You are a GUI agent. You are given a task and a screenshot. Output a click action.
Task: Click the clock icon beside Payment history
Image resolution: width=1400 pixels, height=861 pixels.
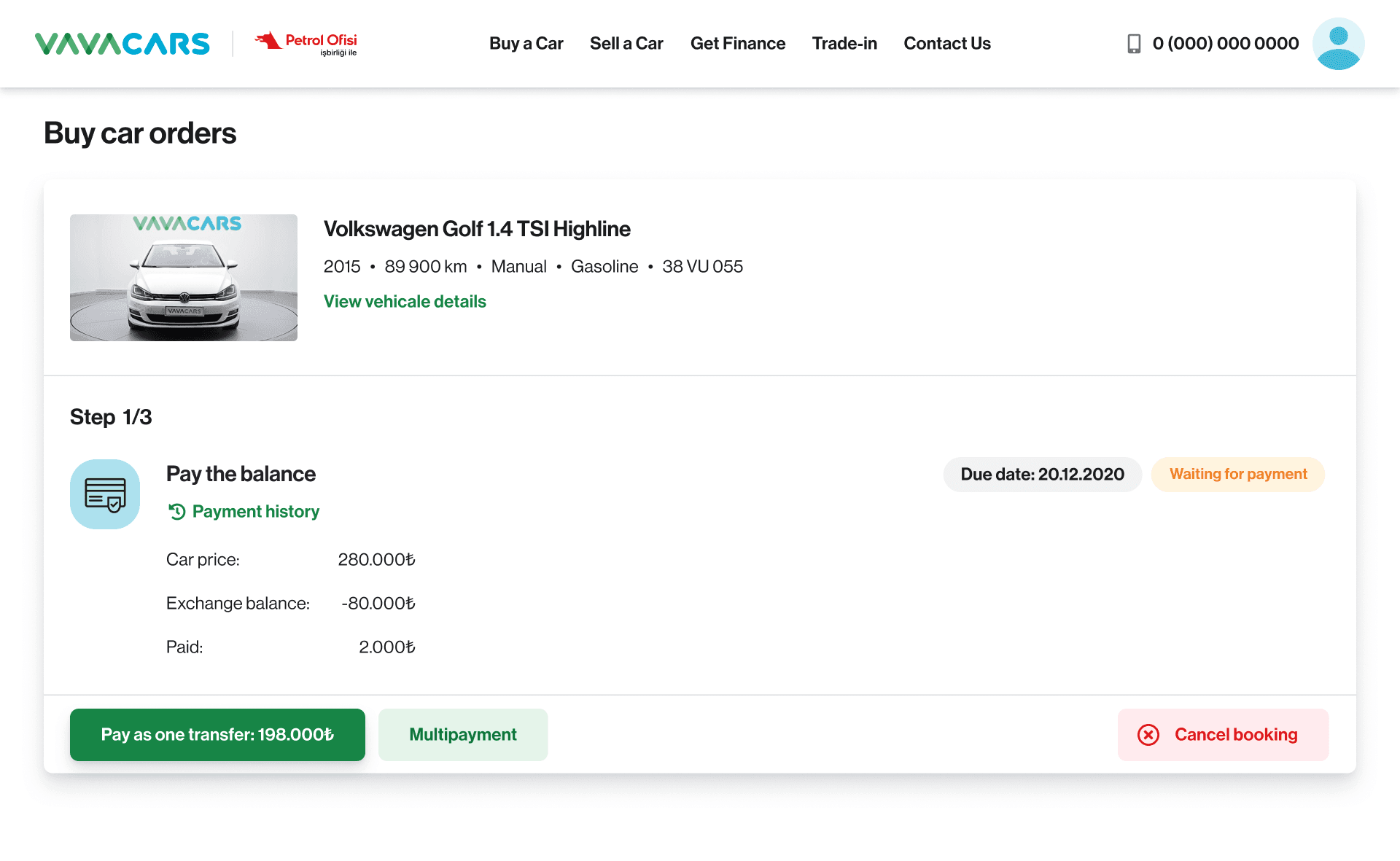[177, 512]
